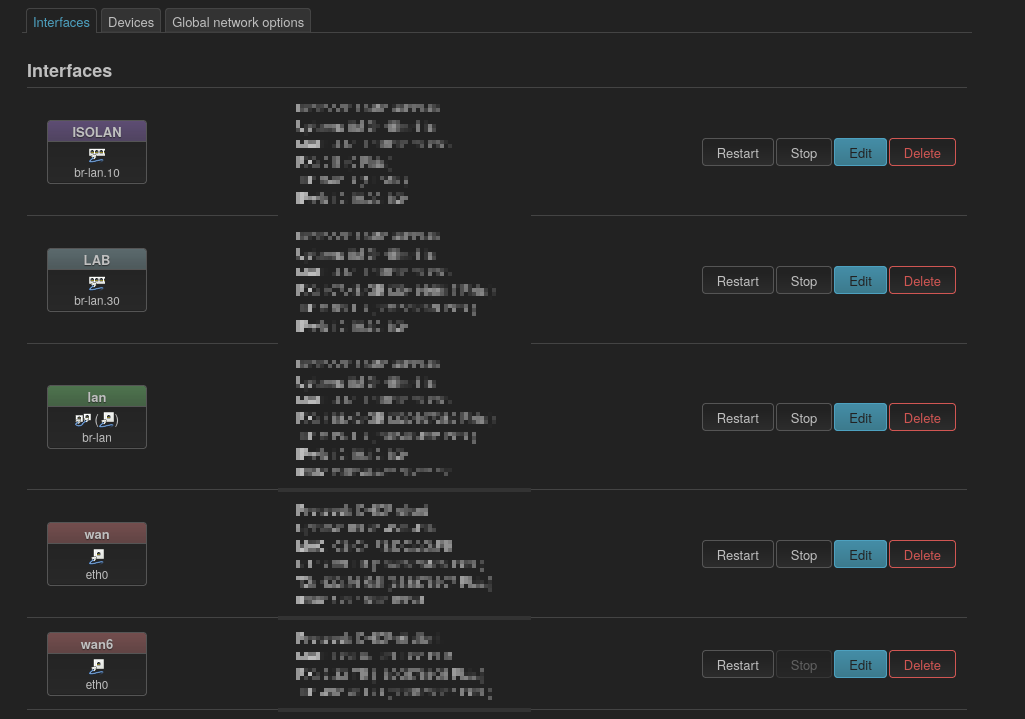This screenshot has width=1025, height=719.
Task: Restart the lan interface
Action: click(x=737, y=417)
